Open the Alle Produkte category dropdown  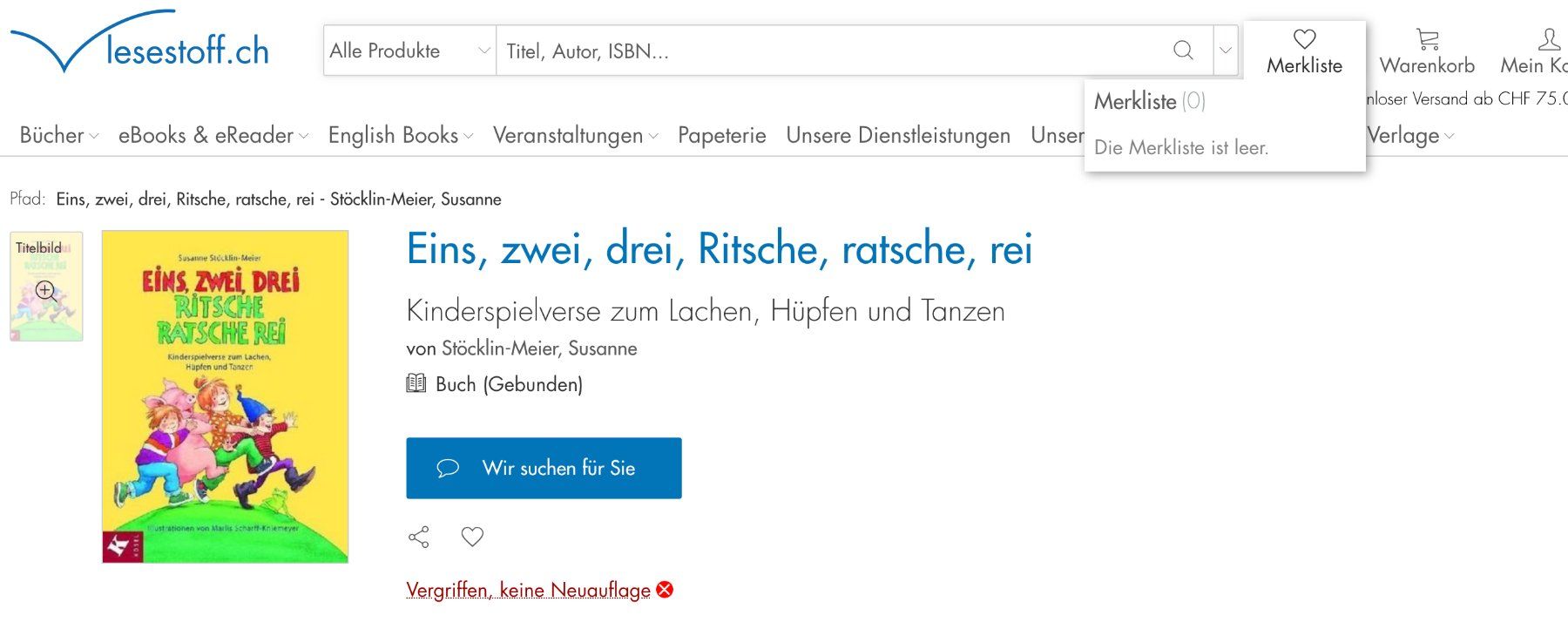pyautogui.click(x=409, y=51)
